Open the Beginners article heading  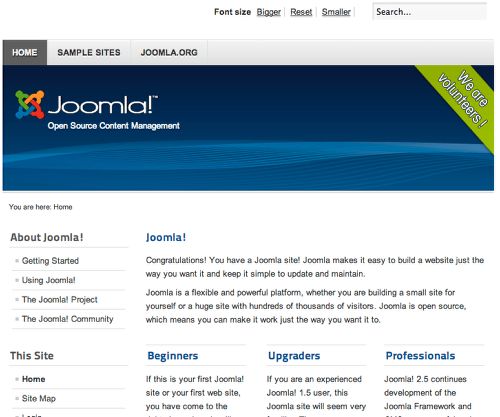[x=173, y=356]
